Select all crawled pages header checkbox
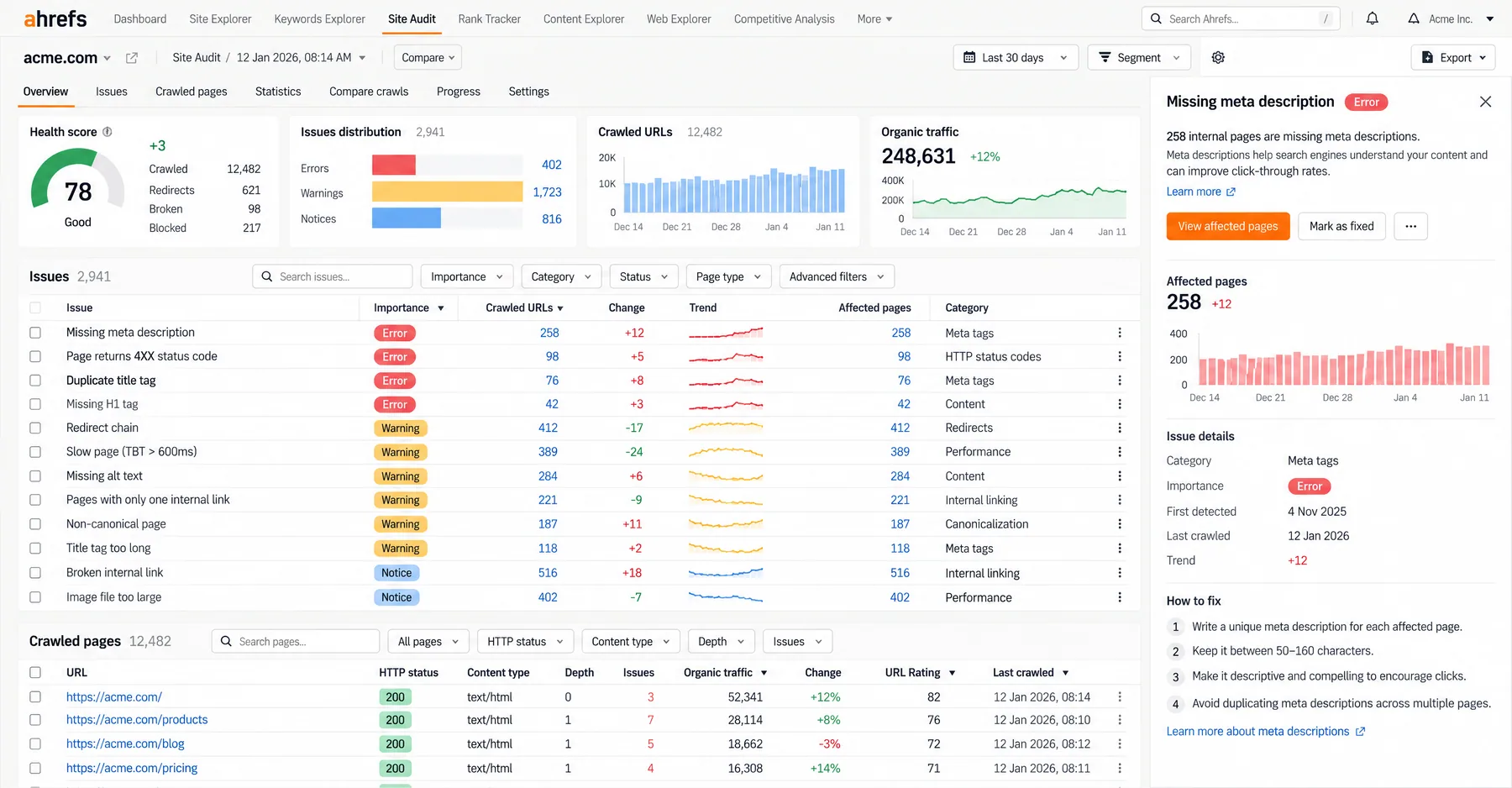The width and height of the screenshot is (1512, 788). (x=35, y=673)
